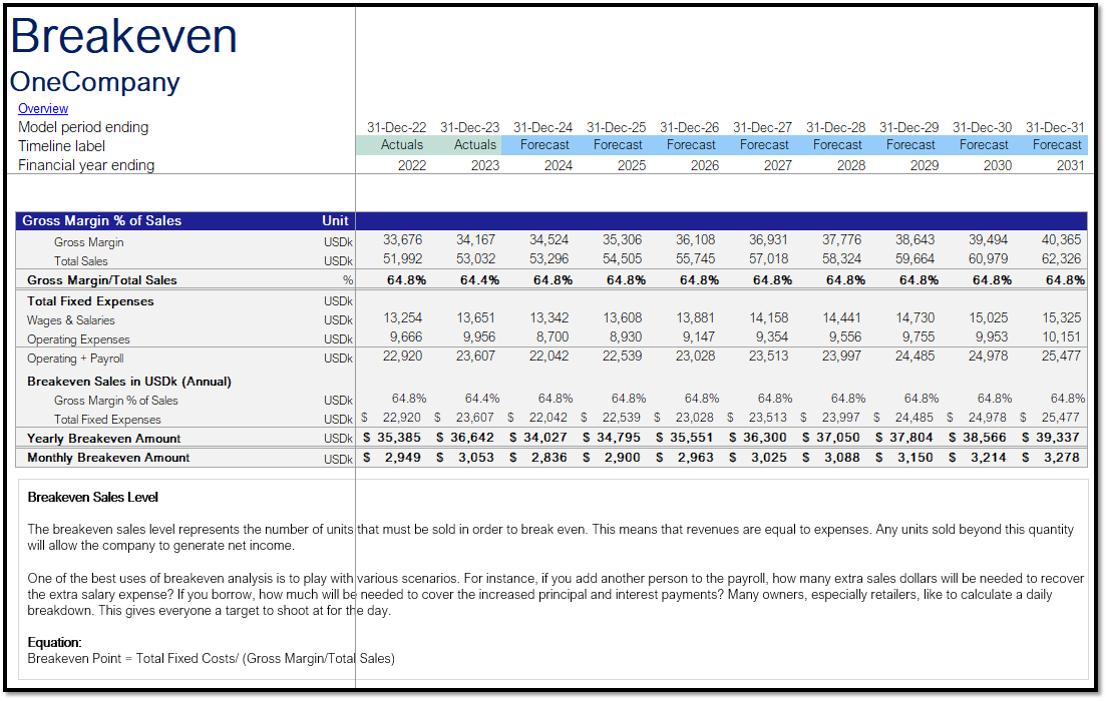Click the Total Fixed Expenses $ 23,607 cell
This screenshot has height=701, width=1107.
click(467, 418)
